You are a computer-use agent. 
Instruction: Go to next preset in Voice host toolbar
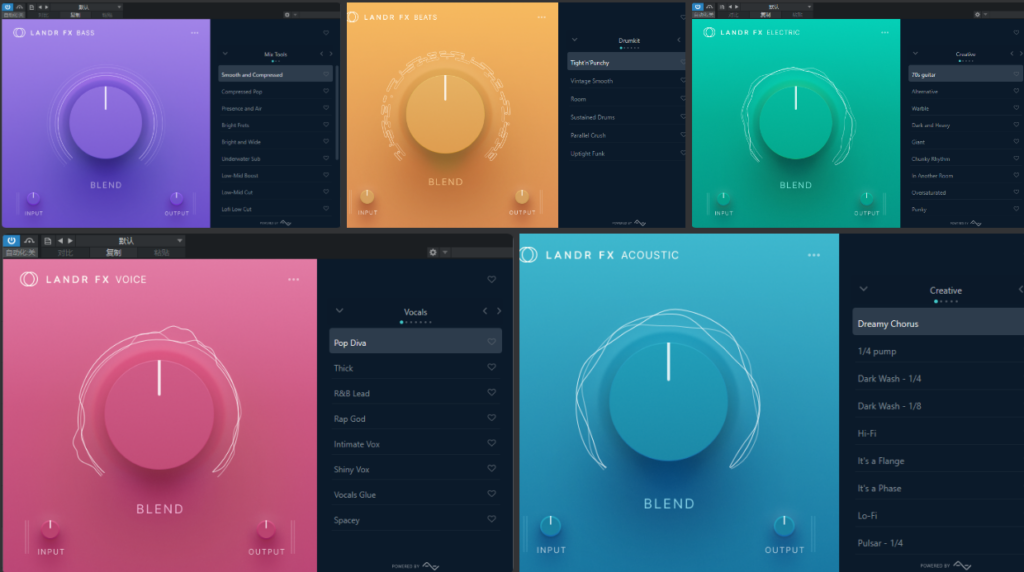(x=71, y=241)
